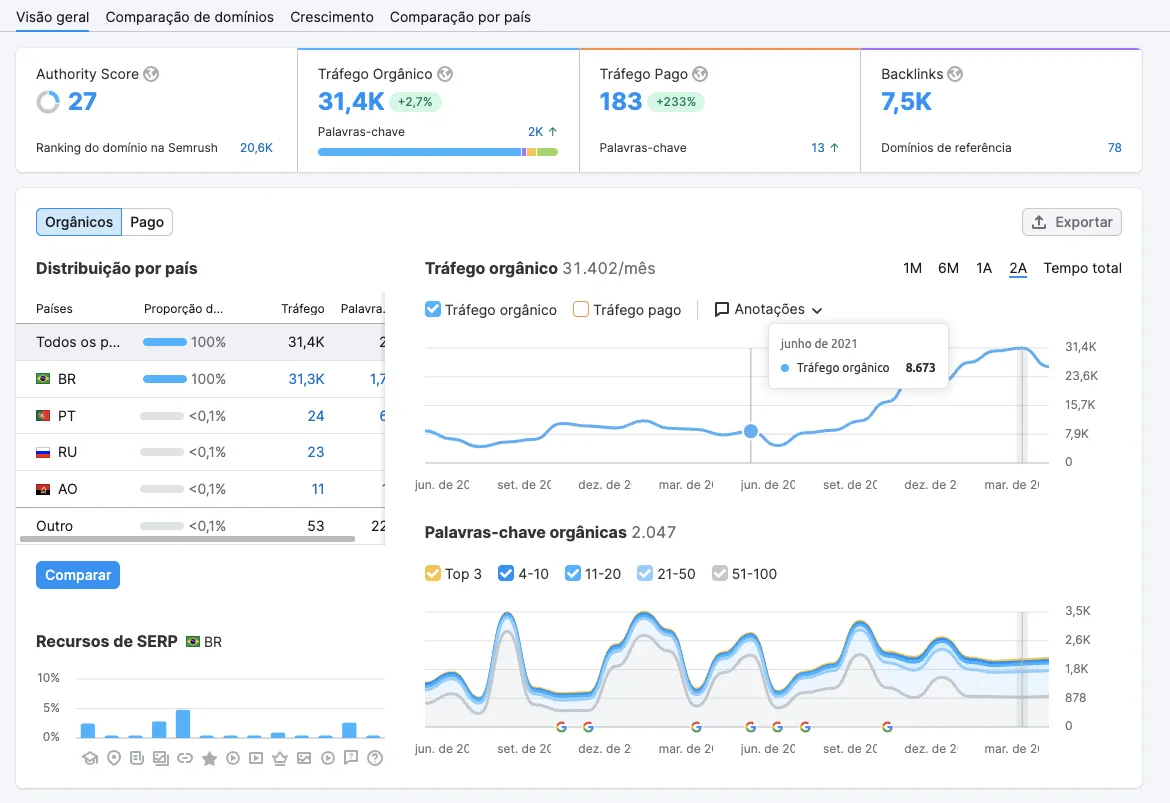Click the Exportar button
The image size is (1170, 803).
tap(1072, 222)
